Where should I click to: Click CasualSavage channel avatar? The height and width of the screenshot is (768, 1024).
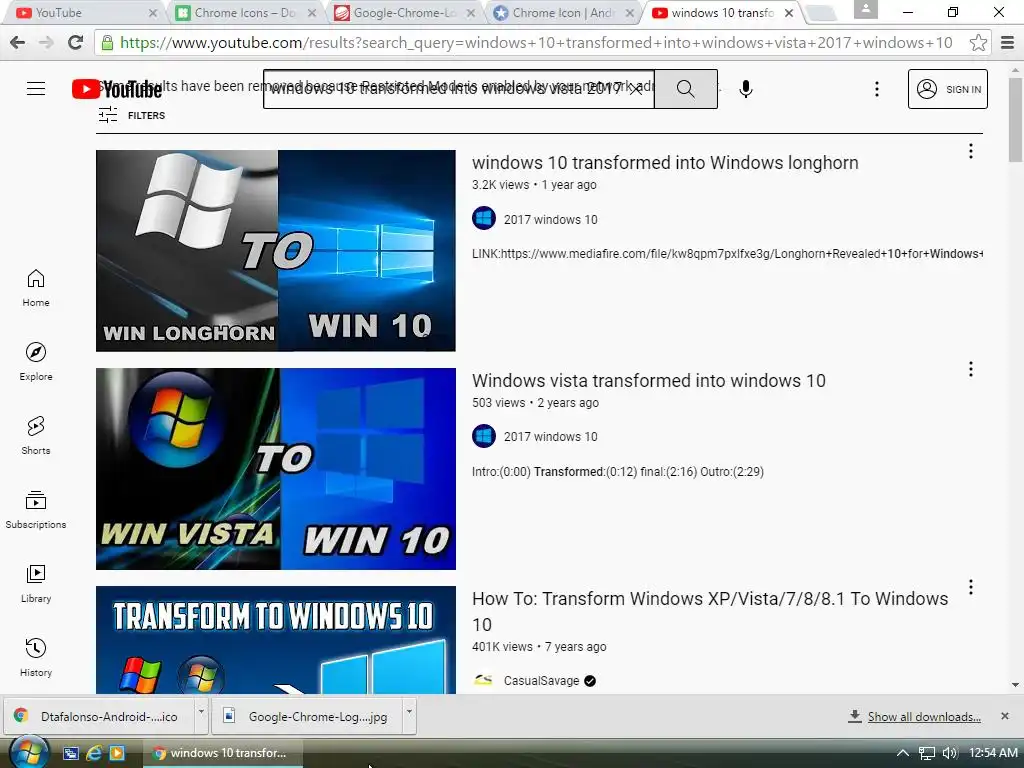tap(484, 680)
